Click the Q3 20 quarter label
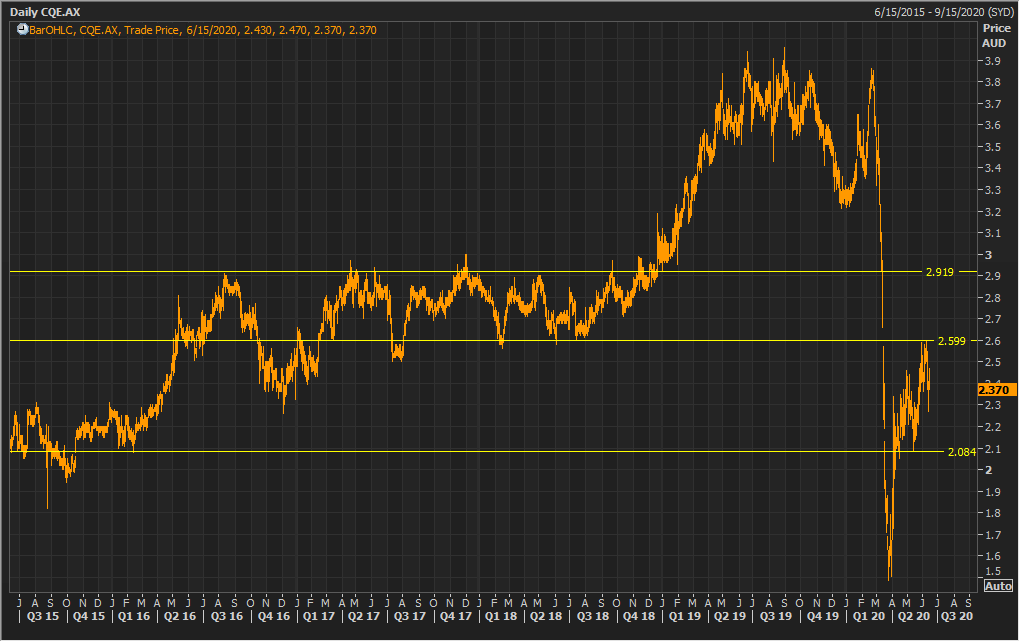 pos(957,616)
